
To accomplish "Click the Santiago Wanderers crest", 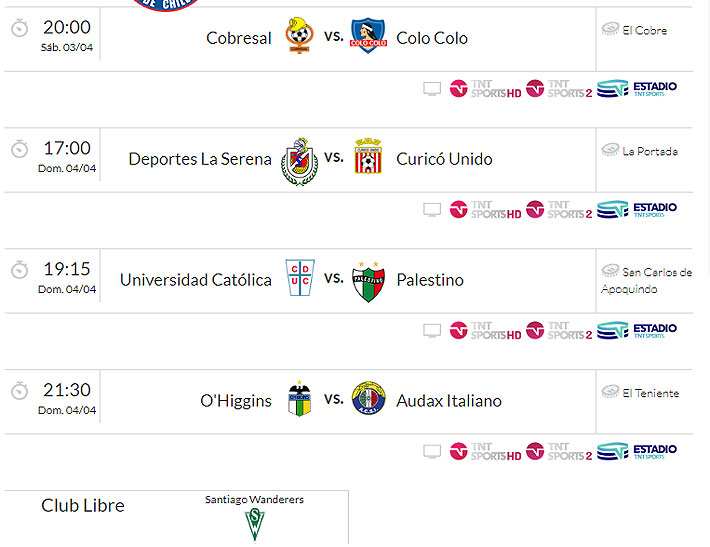I will coord(255,524).
